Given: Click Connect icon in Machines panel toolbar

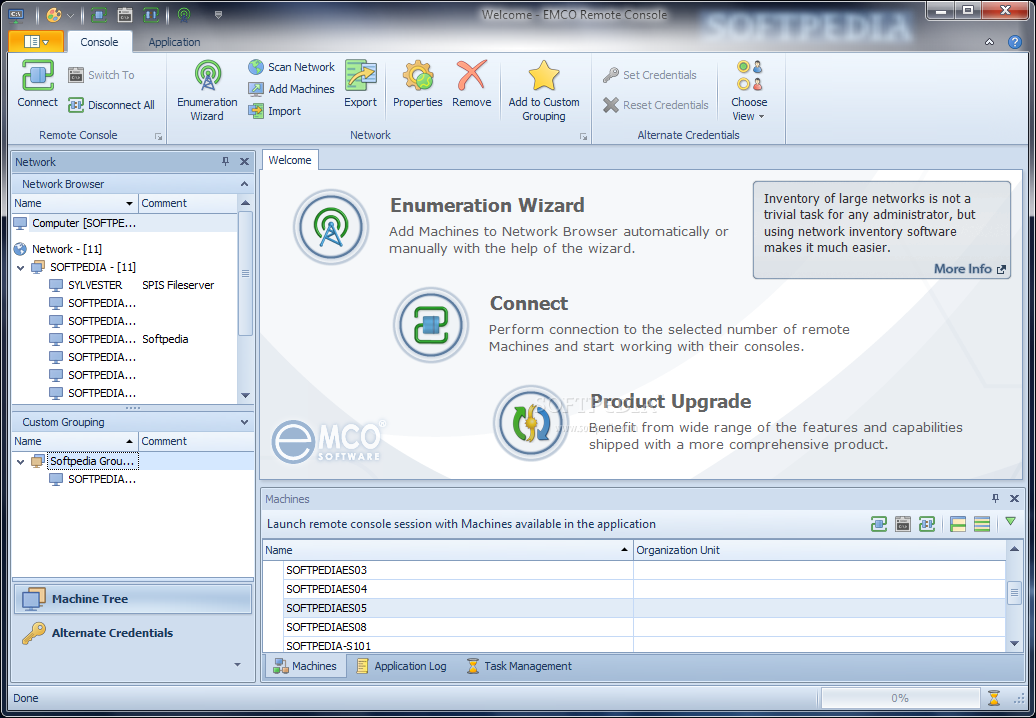Looking at the screenshot, I should pos(879,524).
